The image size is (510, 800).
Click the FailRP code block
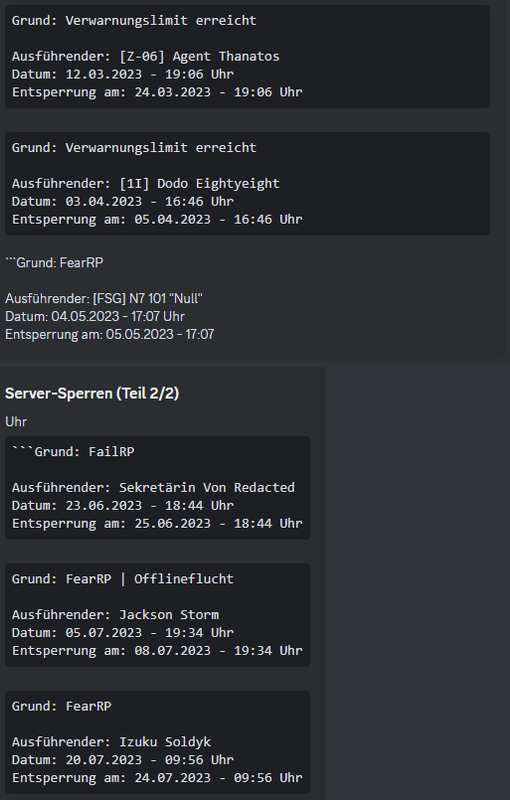[x=158, y=488]
